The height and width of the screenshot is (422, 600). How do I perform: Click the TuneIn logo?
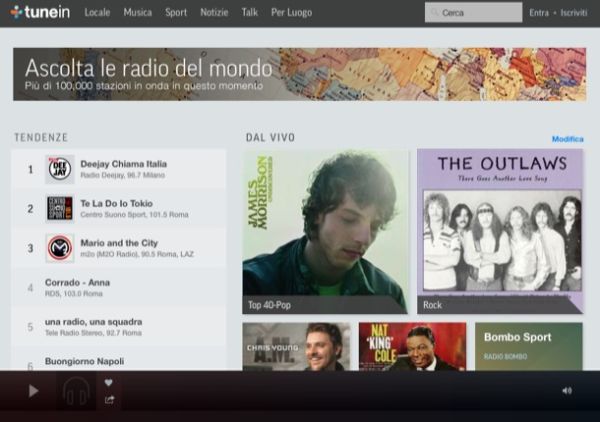(42, 13)
